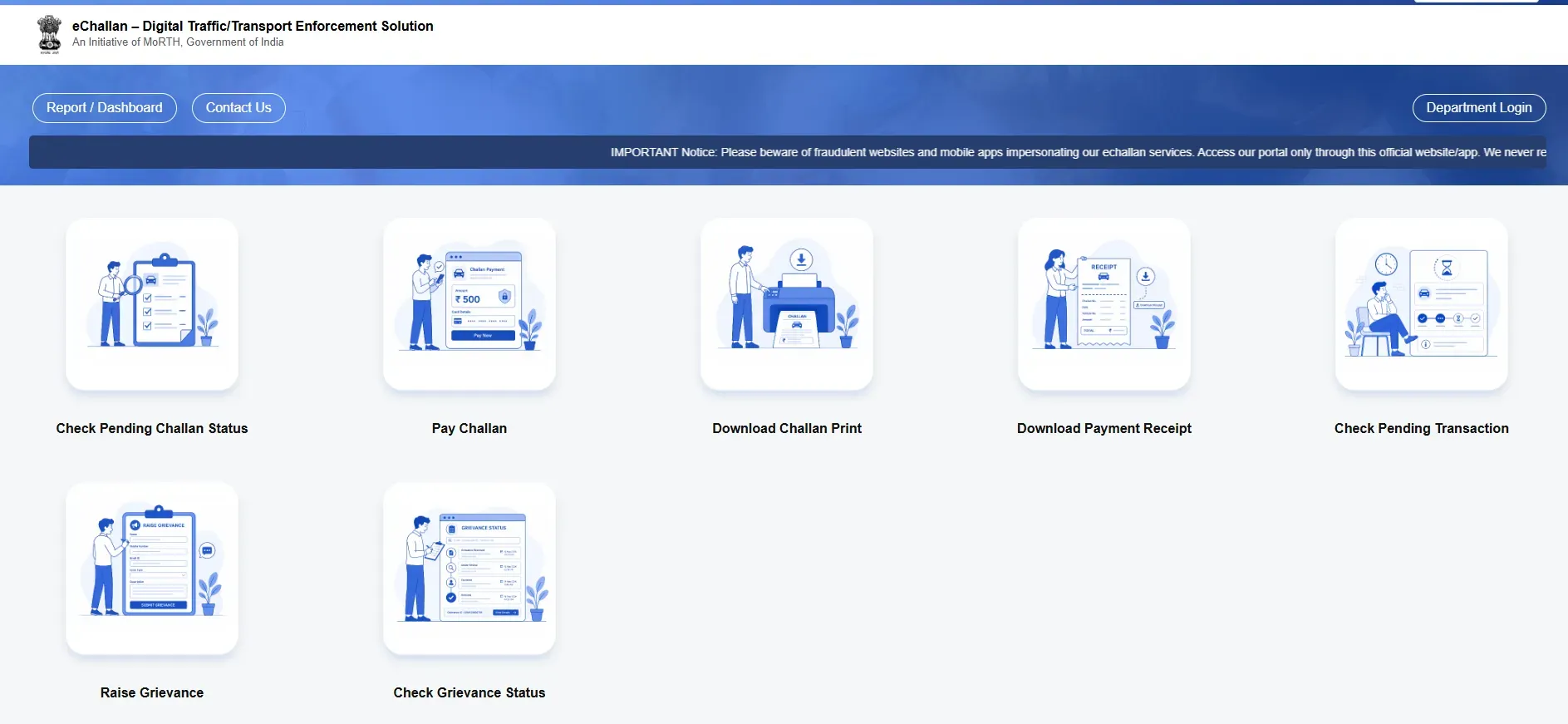Open the Report / Dashboard page
The height and width of the screenshot is (724, 1568).
click(x=105, y=108)
